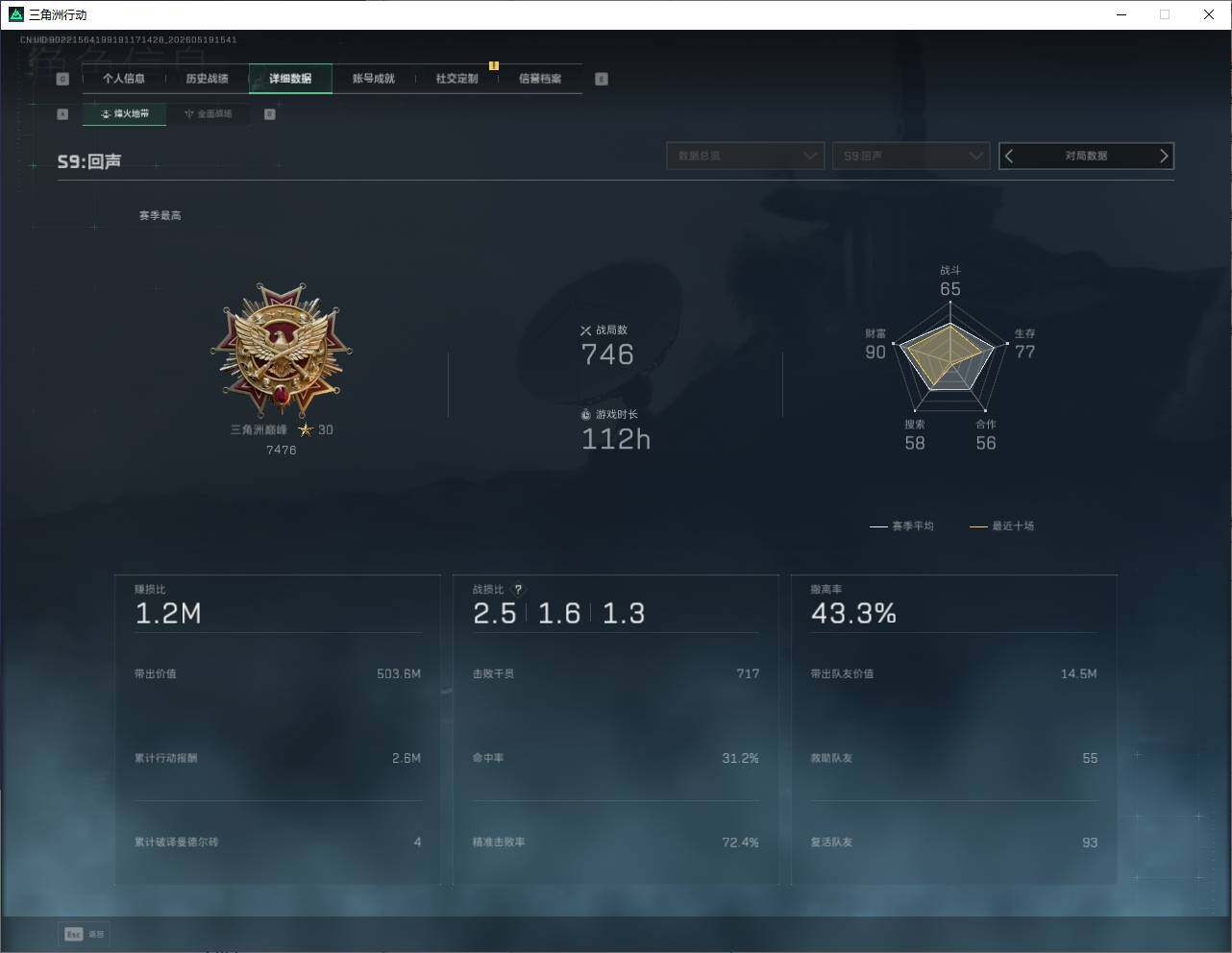Screen dimensions: 1232x953
Task: Click the 搜索 58 radar label
Action: click(915, 434)
